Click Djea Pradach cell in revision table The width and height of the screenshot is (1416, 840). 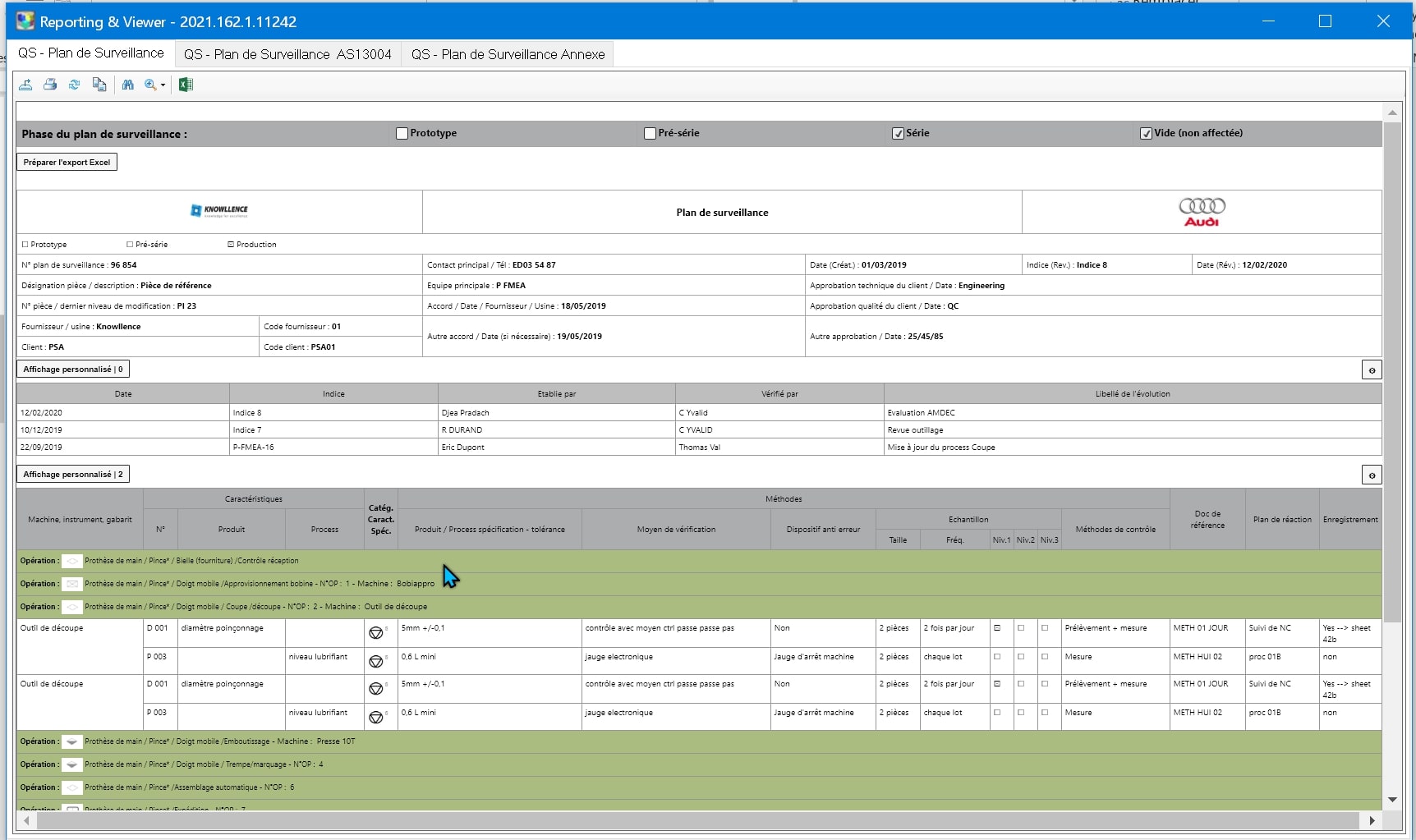pos(556,413)
